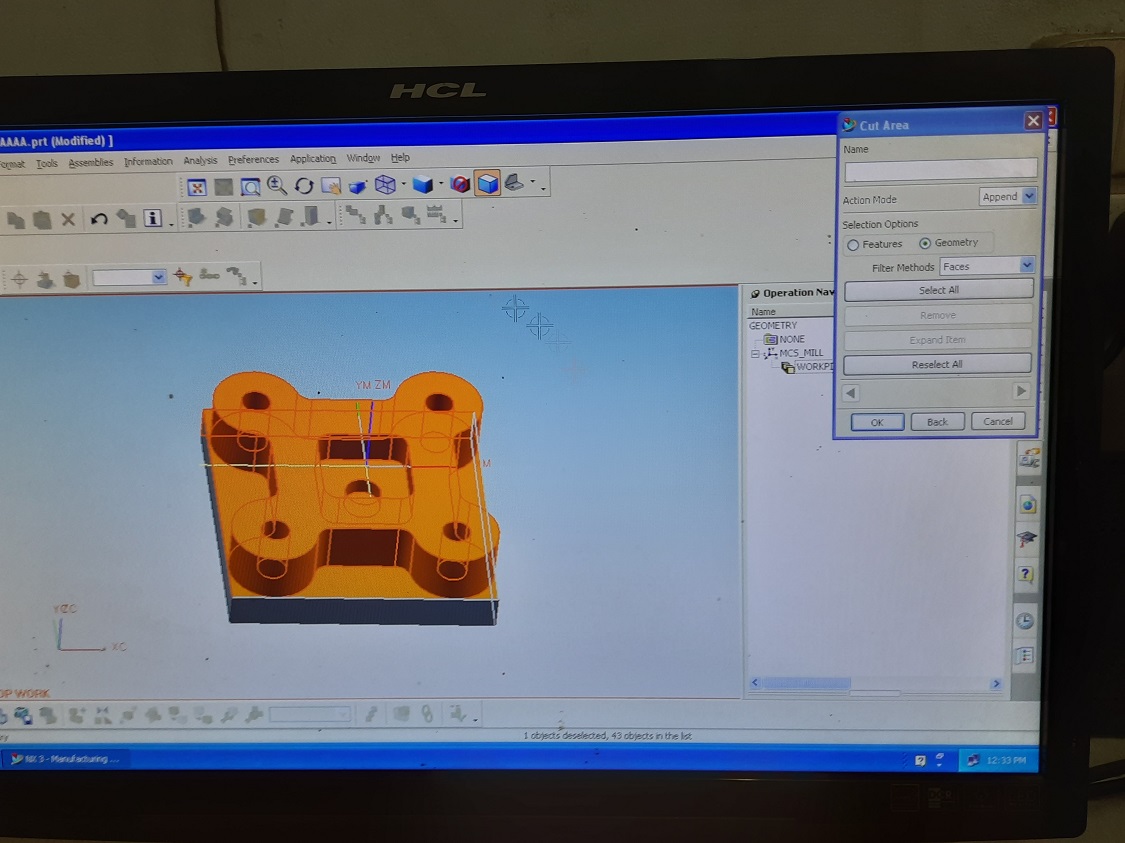Click the Name input field in Cut Area
Viewport: 1125px width, 843px height.
(x=940, y=170)
